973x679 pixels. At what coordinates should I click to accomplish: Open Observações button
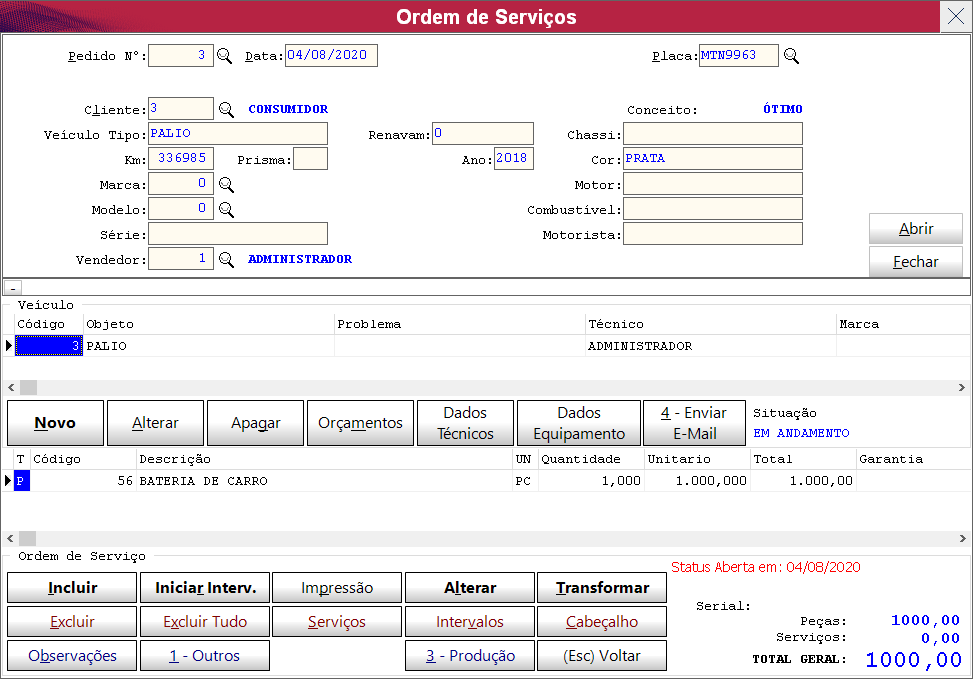coord(72,655)
